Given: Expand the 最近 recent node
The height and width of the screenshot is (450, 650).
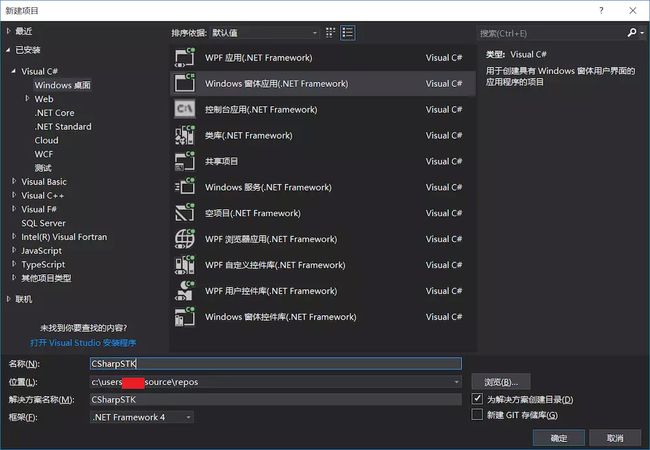Looking at the screenshot, I should click(8, 31).
